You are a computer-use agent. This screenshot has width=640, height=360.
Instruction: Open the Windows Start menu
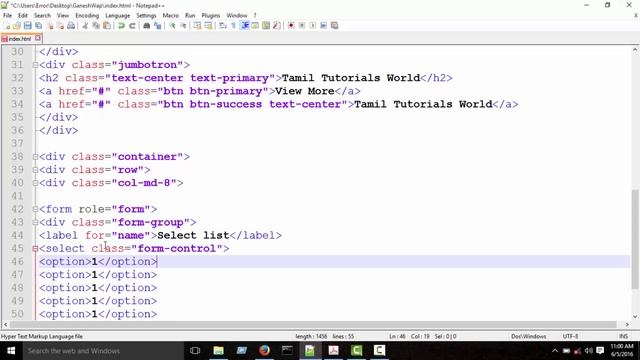click(11, 351)
